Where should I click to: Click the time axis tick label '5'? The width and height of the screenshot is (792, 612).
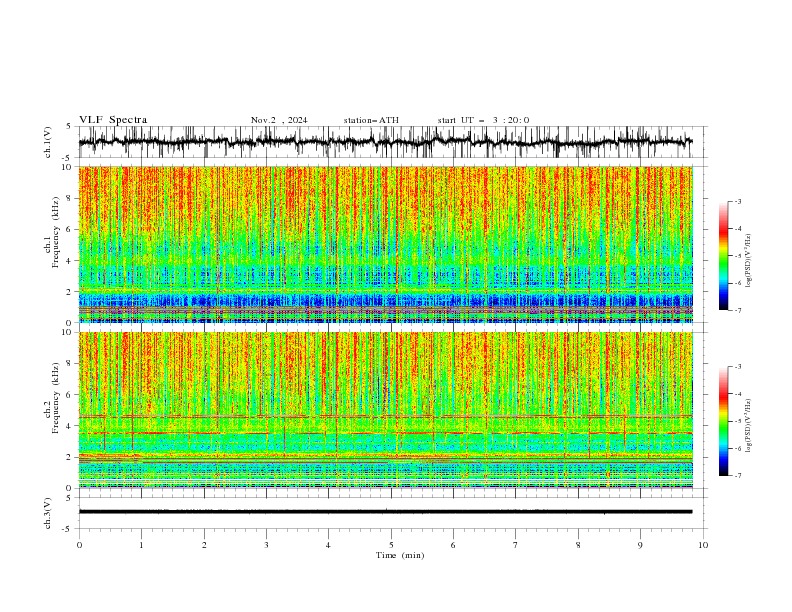[x=391, y=545]
